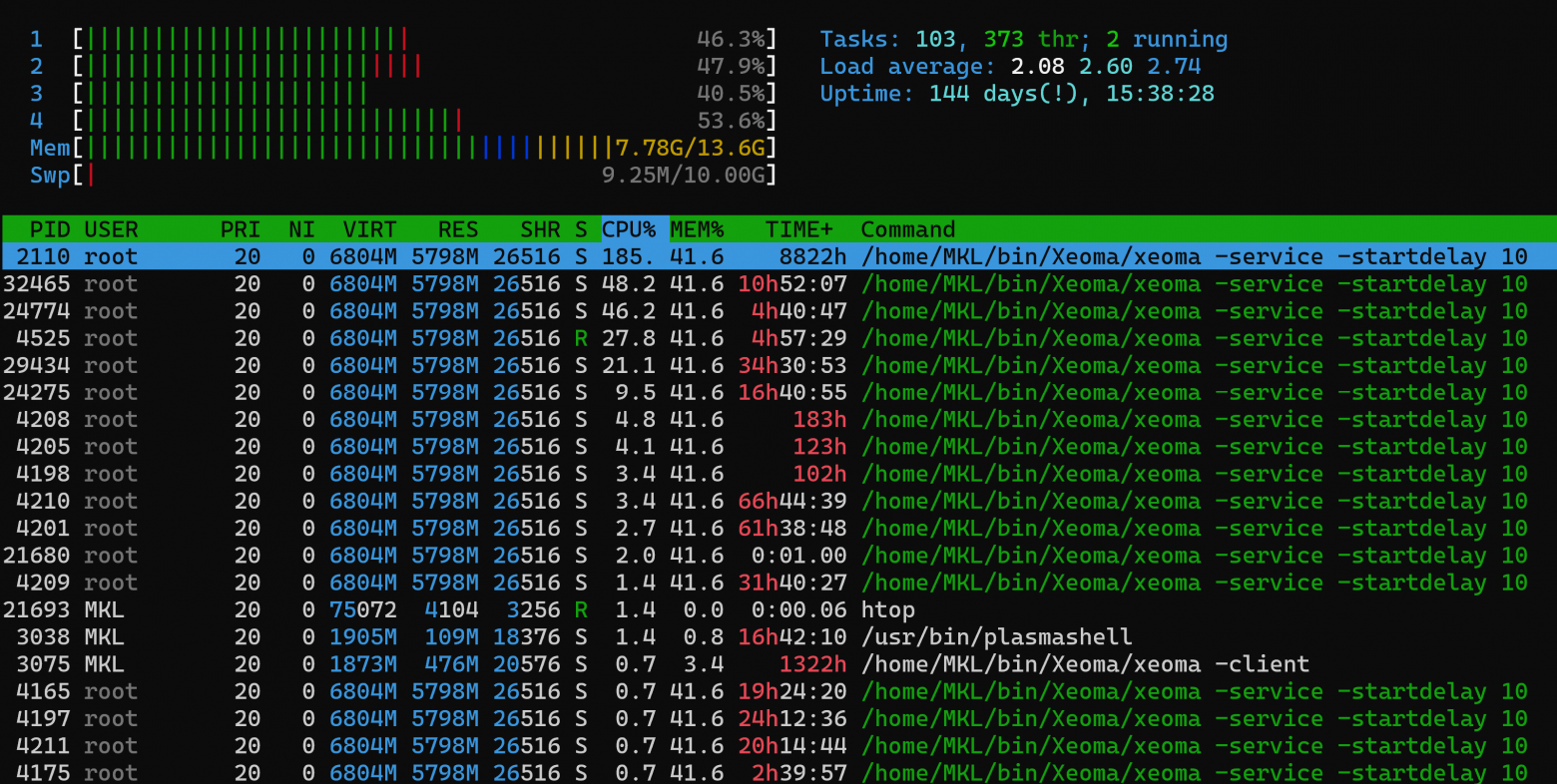Click the USER column header
This screenshot has height=784, width=1557.
(x=108, y=229)
